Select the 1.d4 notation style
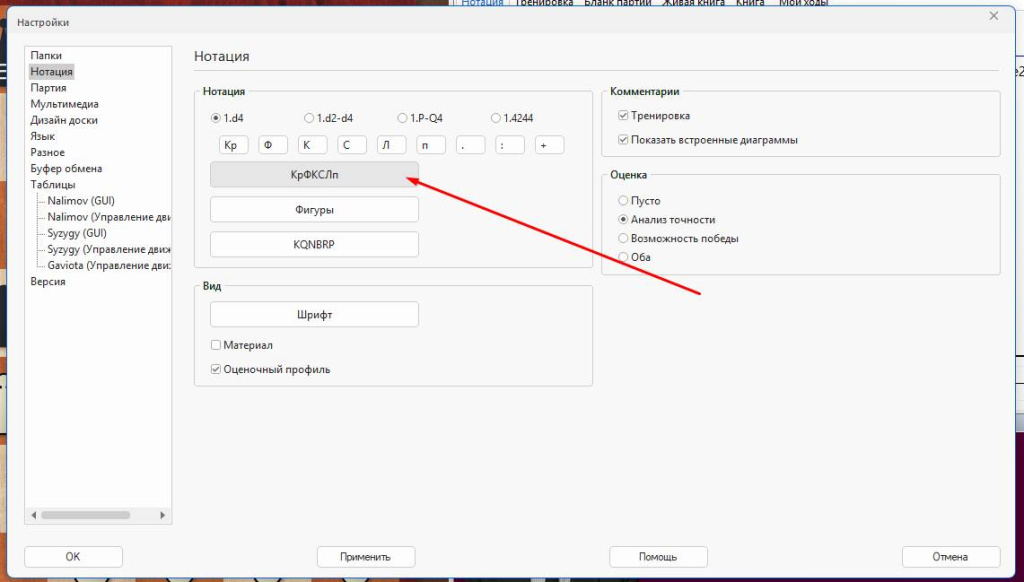The height and width of the screenshot is (582, 1024). click(216, 117)
